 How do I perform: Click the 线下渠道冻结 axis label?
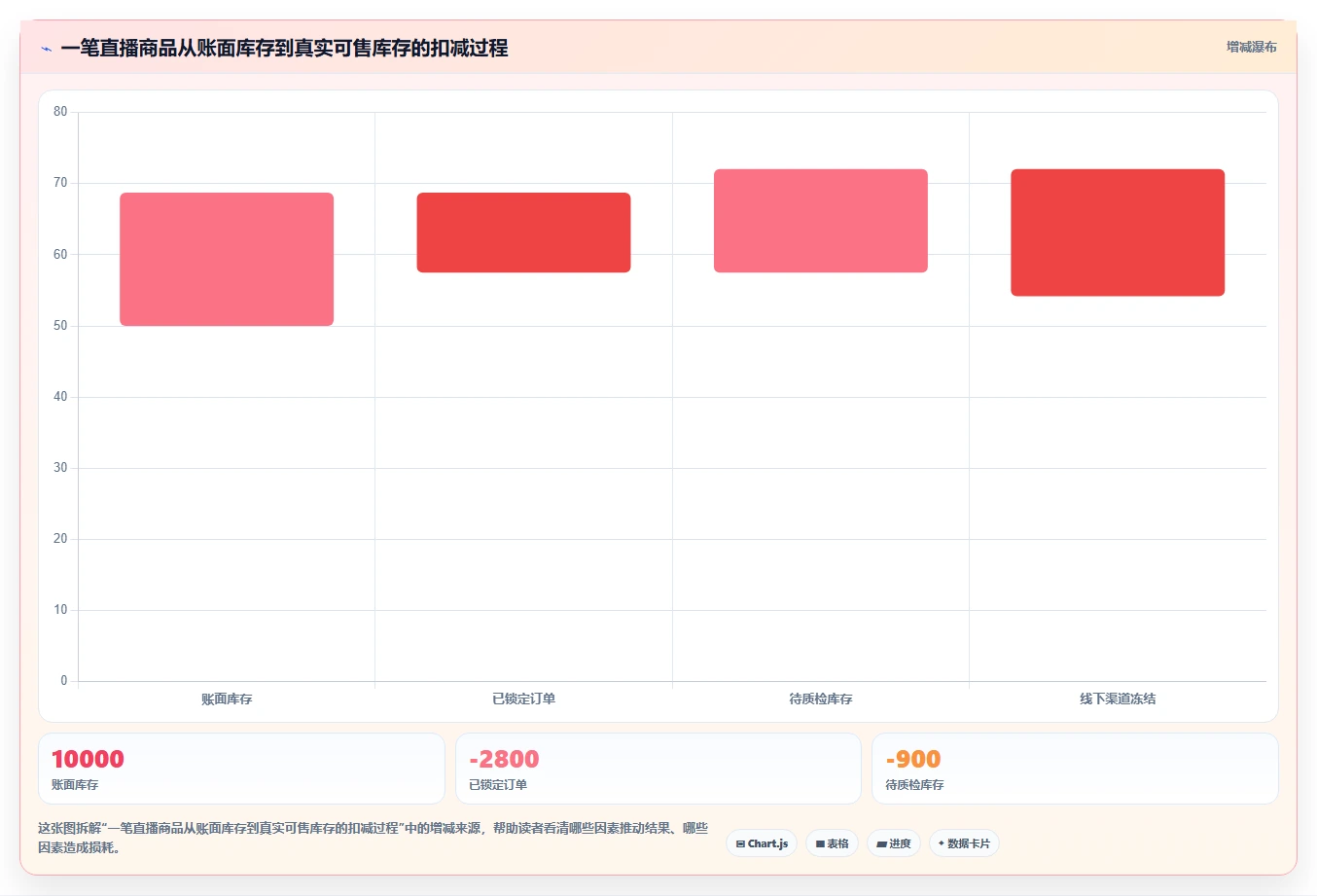pos(1118,699)
